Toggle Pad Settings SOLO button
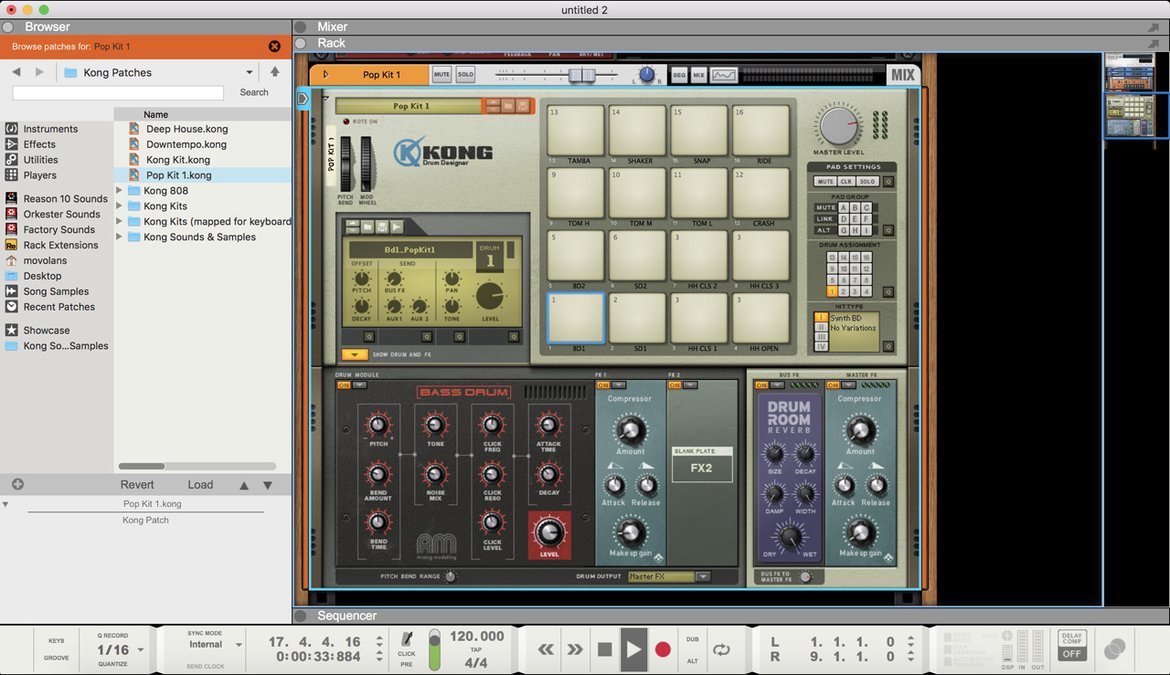Viewport: 1170px width, 675px height. pos(866,181)
